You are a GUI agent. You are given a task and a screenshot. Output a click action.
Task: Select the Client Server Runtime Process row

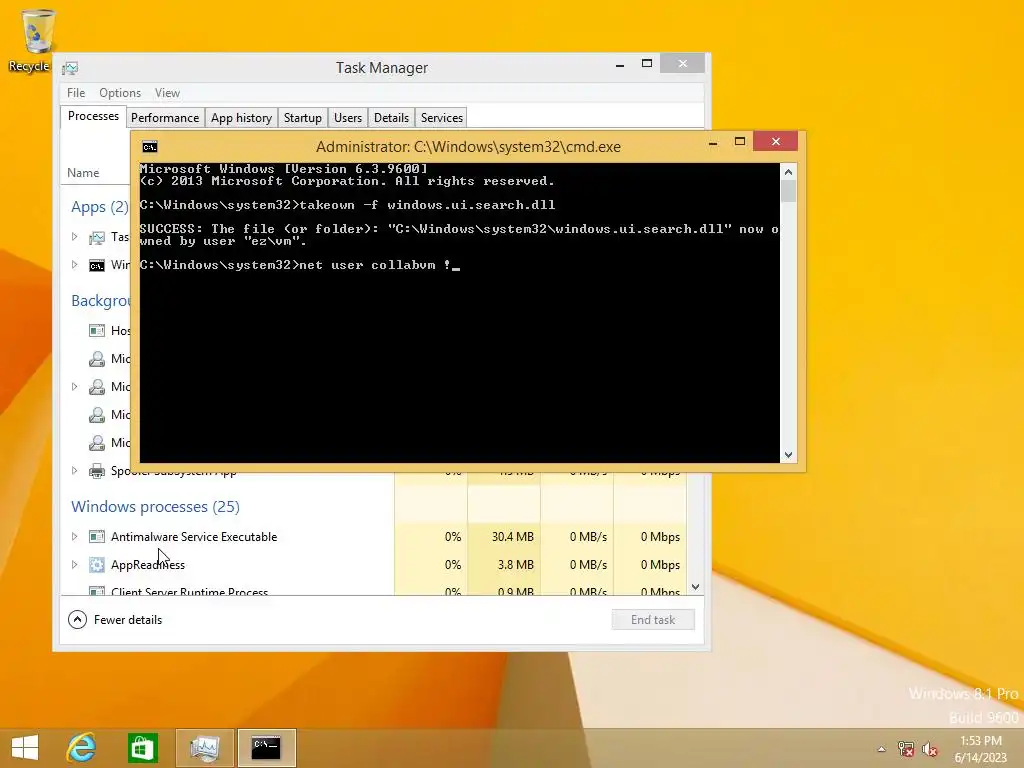(374, 589)
